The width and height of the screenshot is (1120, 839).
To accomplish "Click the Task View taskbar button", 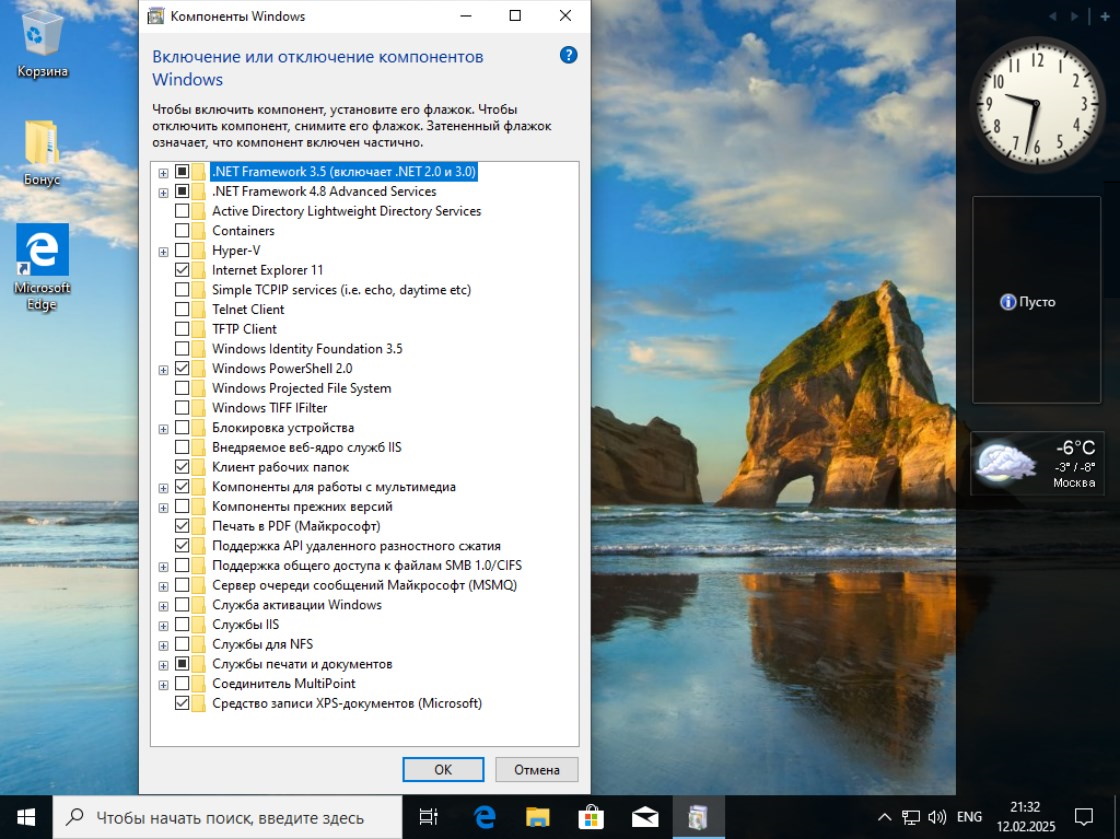I will point(428,817).
